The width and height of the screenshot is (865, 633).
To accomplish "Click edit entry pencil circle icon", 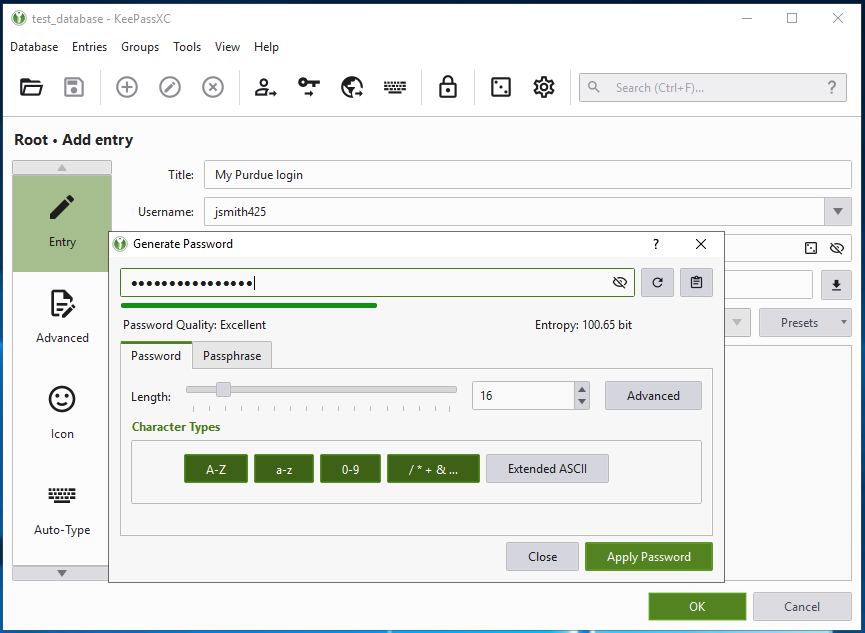I will click(170, 87).
